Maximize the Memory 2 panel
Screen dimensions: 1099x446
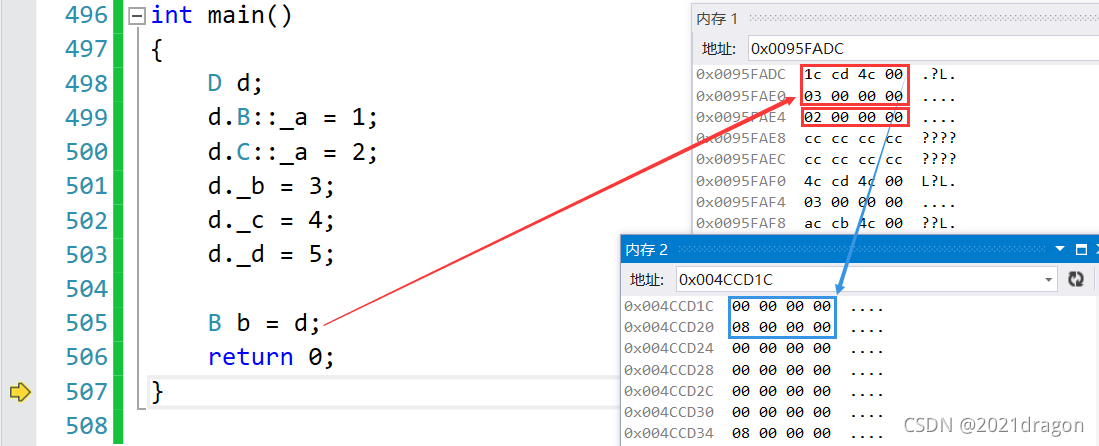[x=1081, y=250]
